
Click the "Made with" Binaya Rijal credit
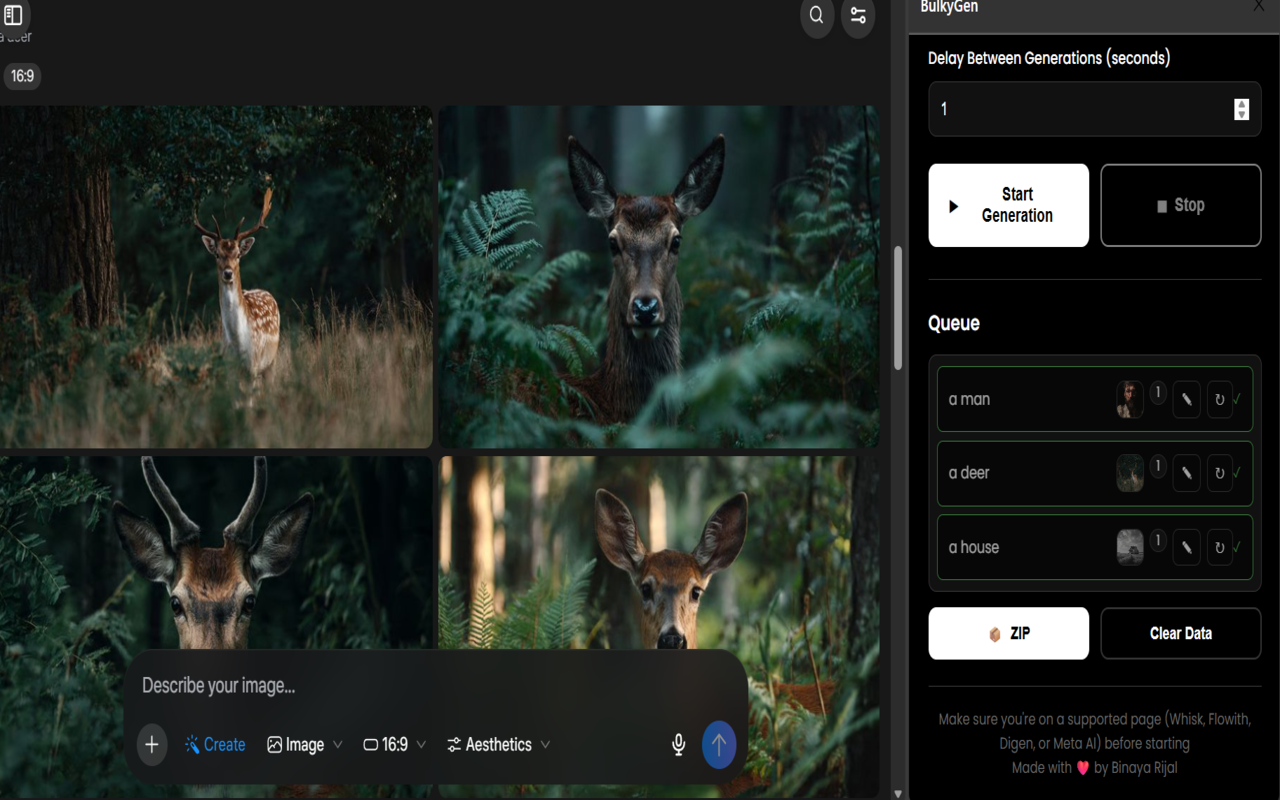[x=1094, y=768]
